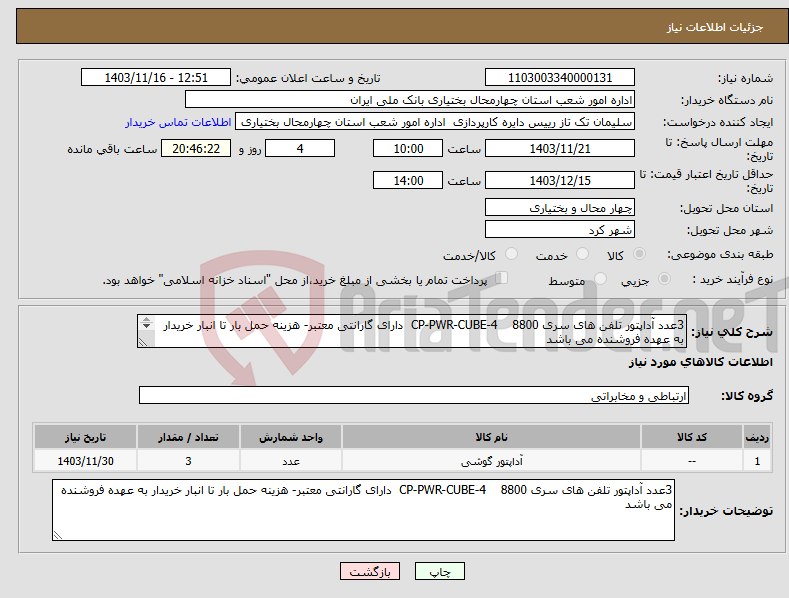Click the need date cell 1403/11/30

pyautogui.click(x=86, y=461)
